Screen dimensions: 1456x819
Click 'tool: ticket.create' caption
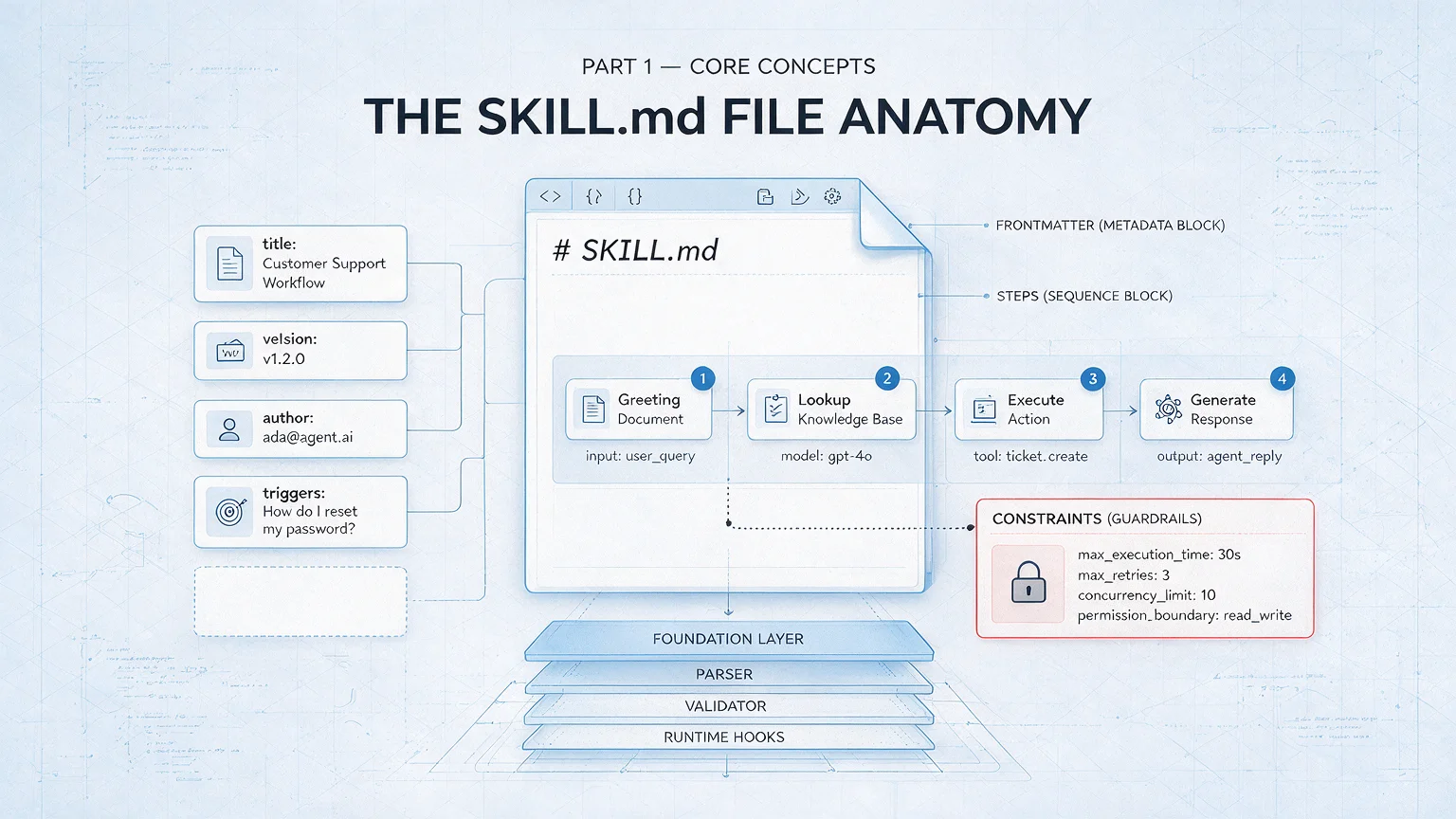click(1030, 456)
